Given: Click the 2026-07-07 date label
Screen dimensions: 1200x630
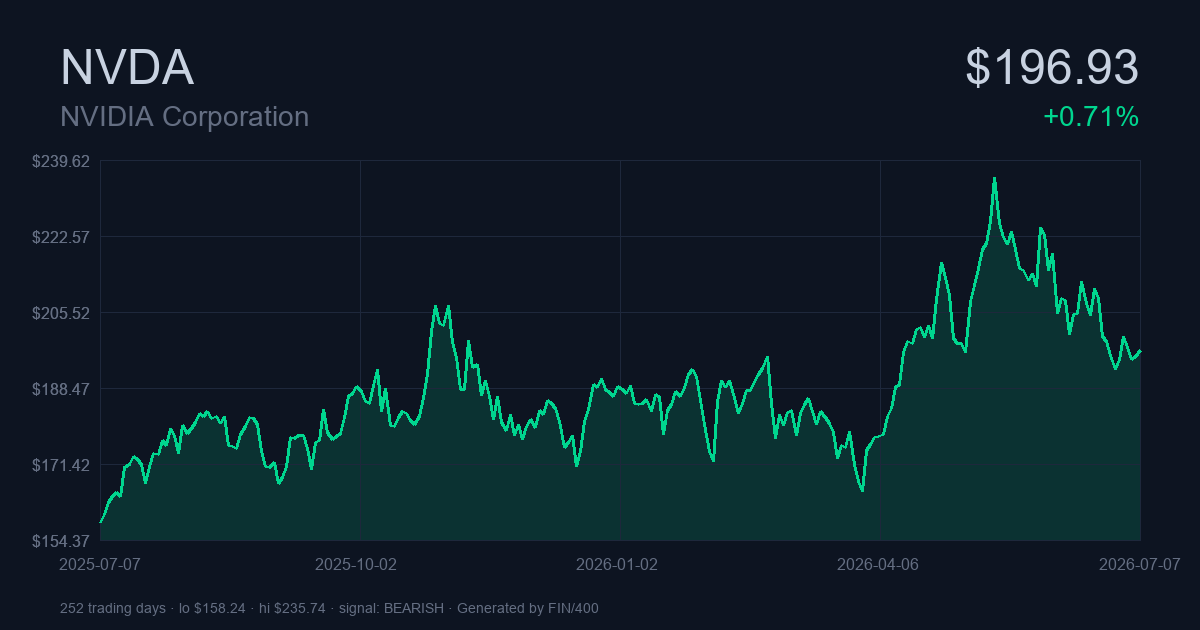Looking at the screenshot, I should [x=1140, y=564].
